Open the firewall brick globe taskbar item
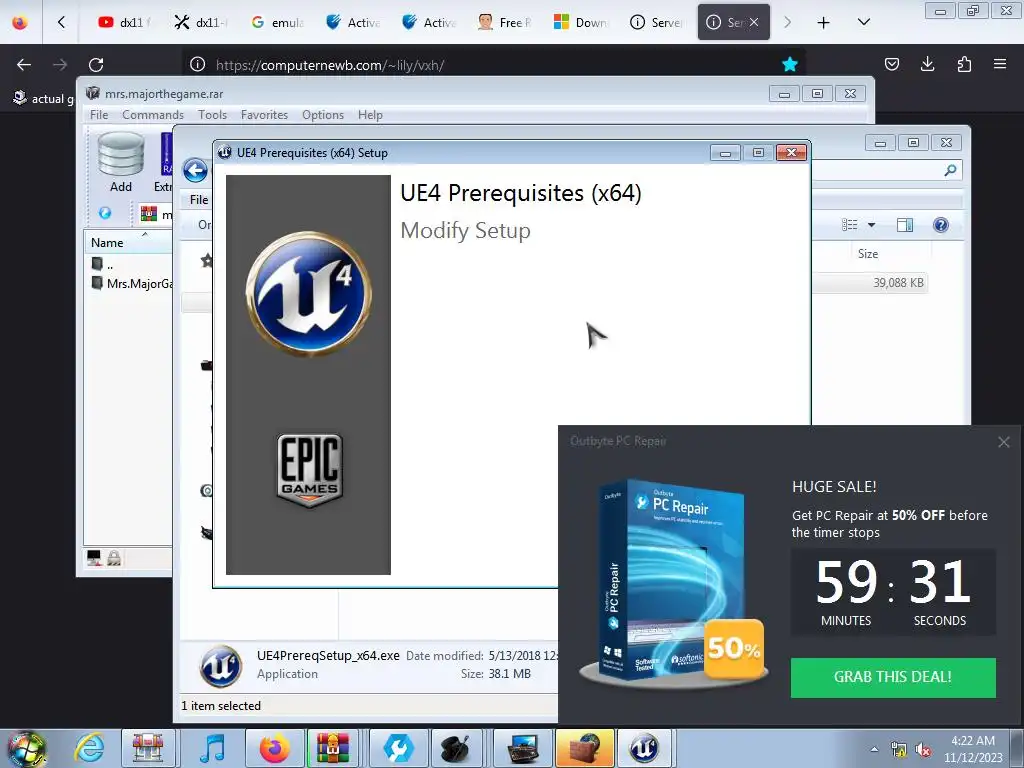The image size is (1024, 768). [x=585, y=748]
